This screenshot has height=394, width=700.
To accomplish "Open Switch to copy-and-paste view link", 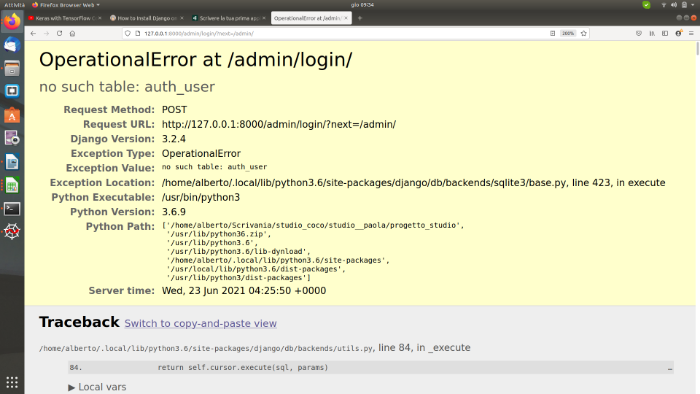I will pyautogui.click(x=200, y=323).
